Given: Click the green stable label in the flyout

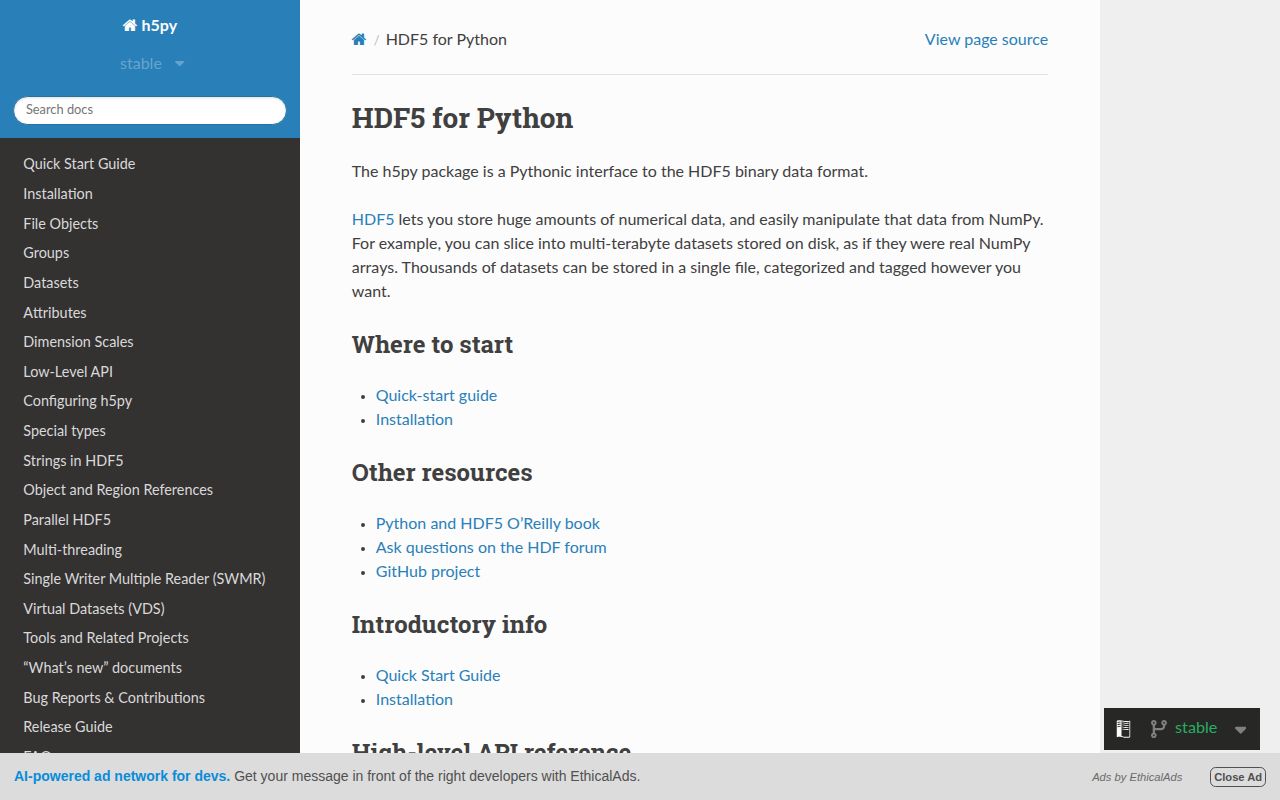Looking at the screenshot, I should click(1196, 728).
